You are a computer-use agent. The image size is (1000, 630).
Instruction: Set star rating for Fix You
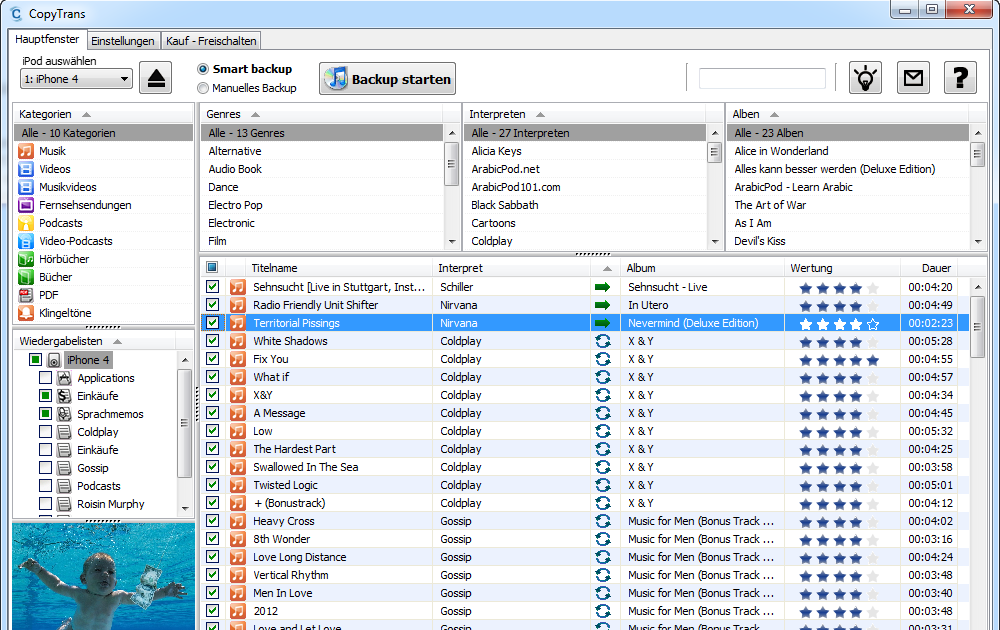[x=839, y=360]
